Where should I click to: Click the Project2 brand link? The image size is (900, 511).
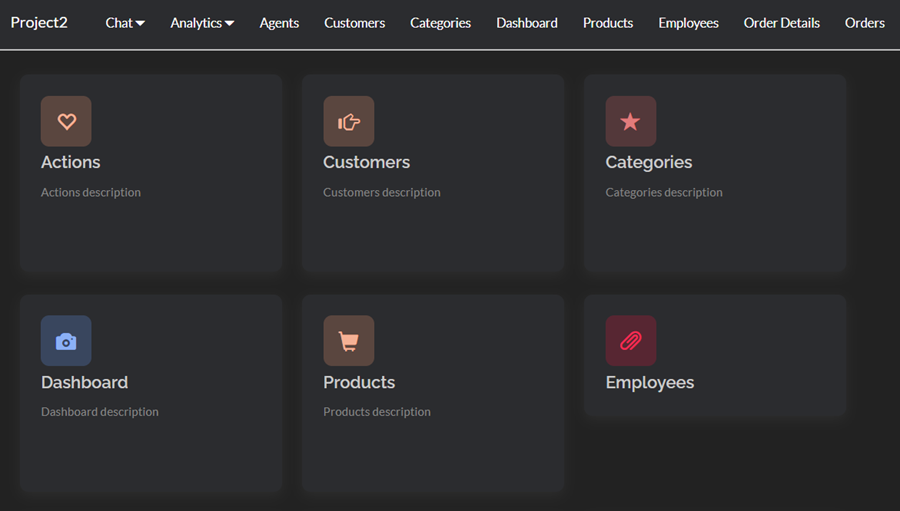(x=39, y=22)
